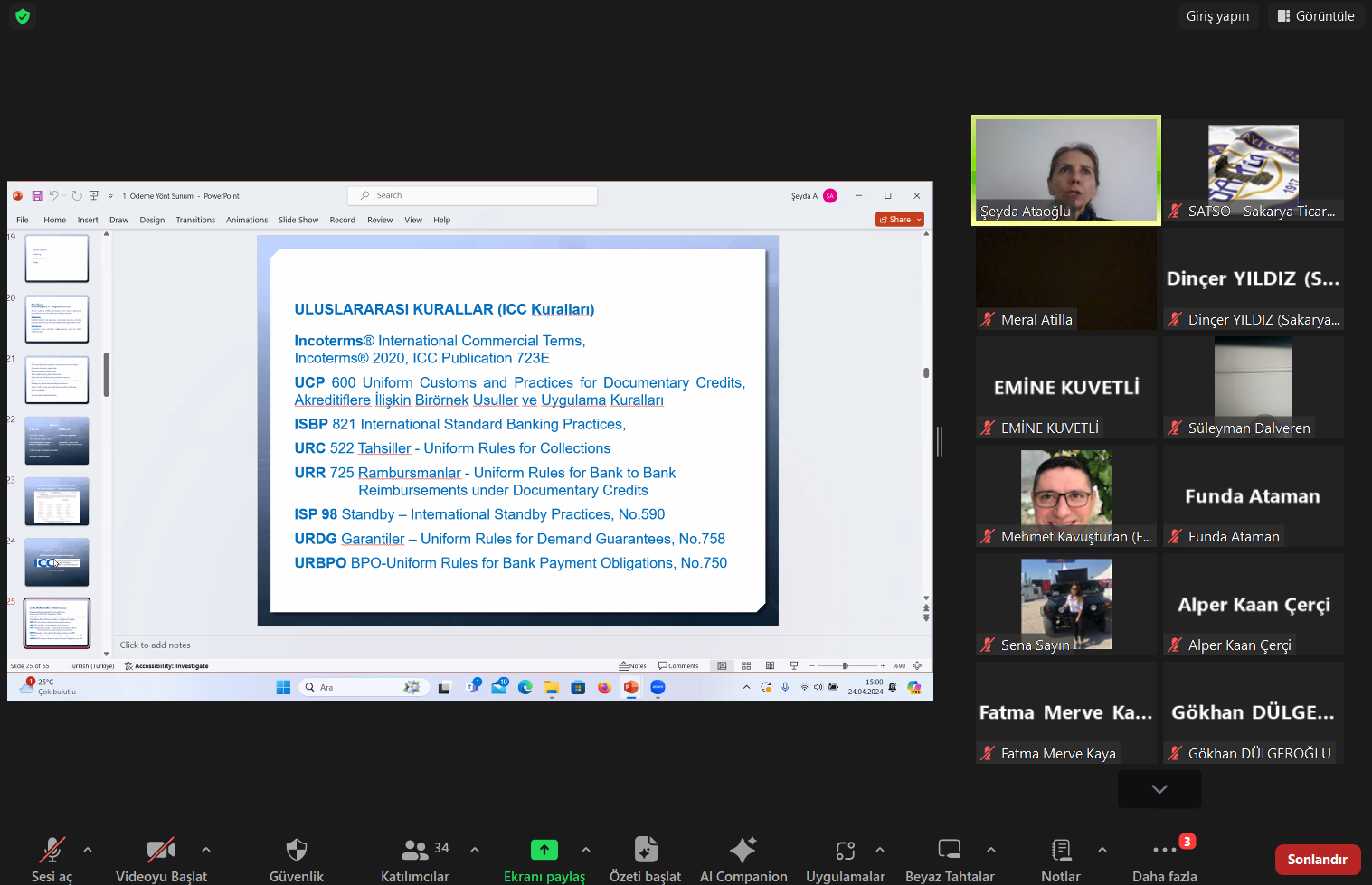The height and width of the screenshot is (885, 1372).
Task: Expand the arrow next to Katılımcılar
Action: (x=475, y=850)
